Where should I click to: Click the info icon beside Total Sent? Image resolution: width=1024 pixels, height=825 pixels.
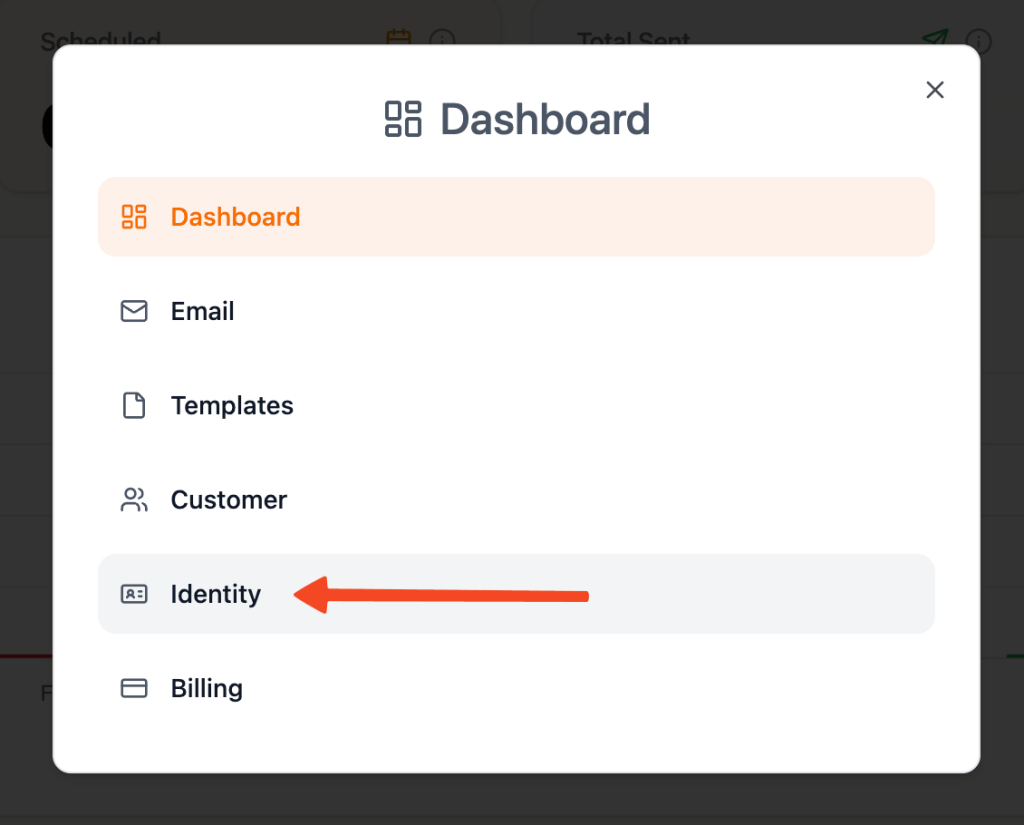pos(979,40)
